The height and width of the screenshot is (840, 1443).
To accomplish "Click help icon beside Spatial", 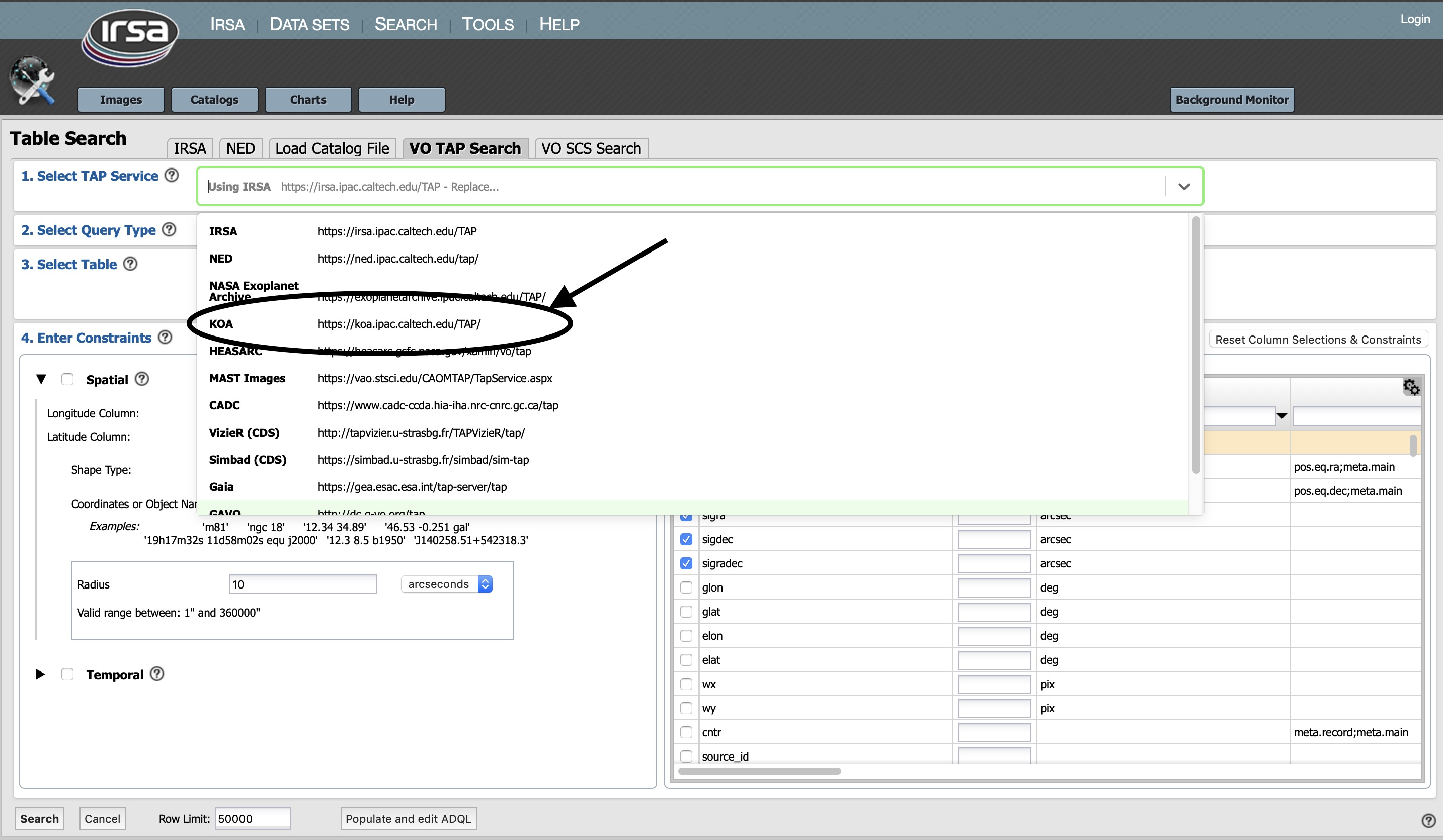I will [142, 379].
